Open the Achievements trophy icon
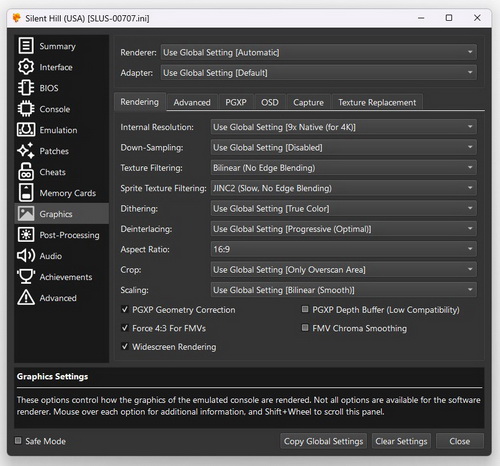The image size is (500, 466). point(26,277)
